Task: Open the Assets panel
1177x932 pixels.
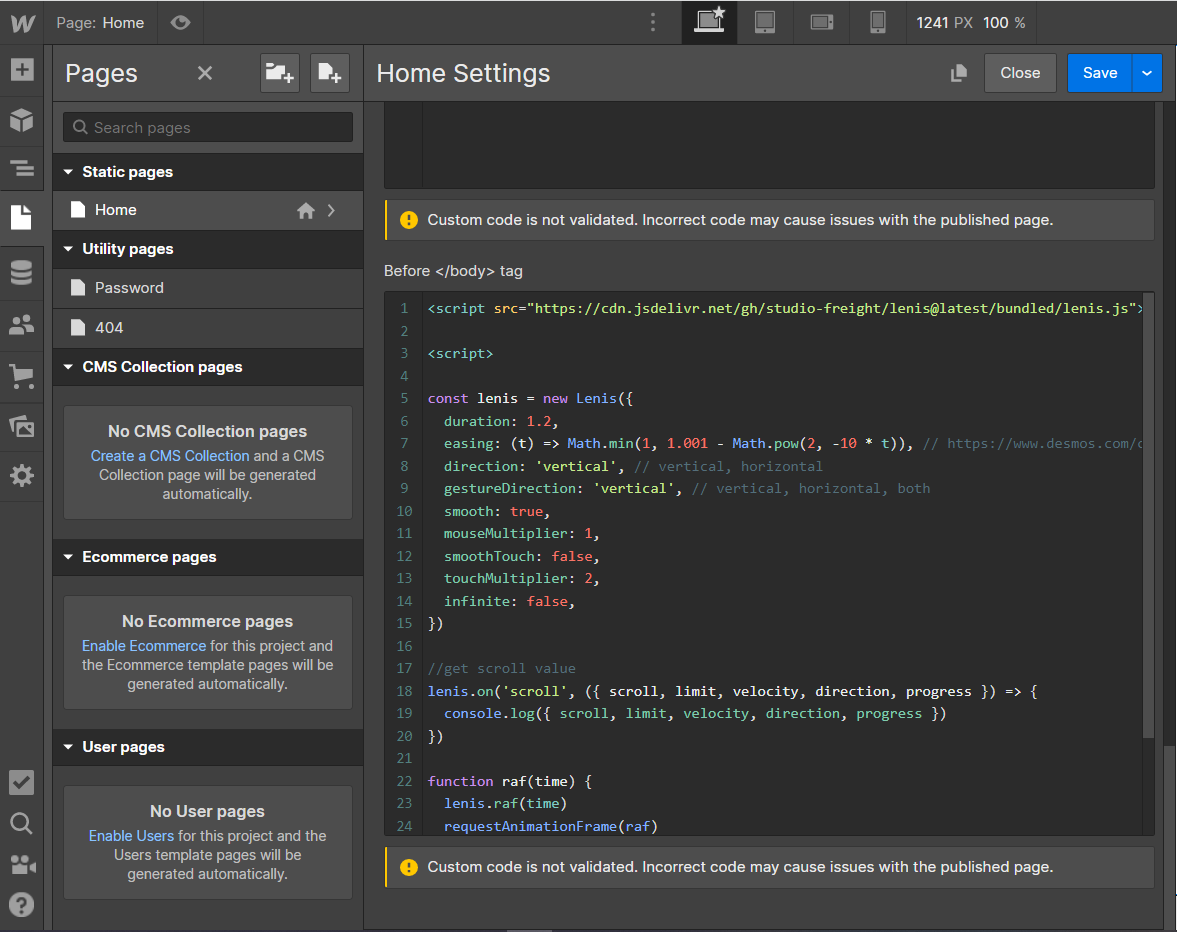Action: click(x=21, y=426)
